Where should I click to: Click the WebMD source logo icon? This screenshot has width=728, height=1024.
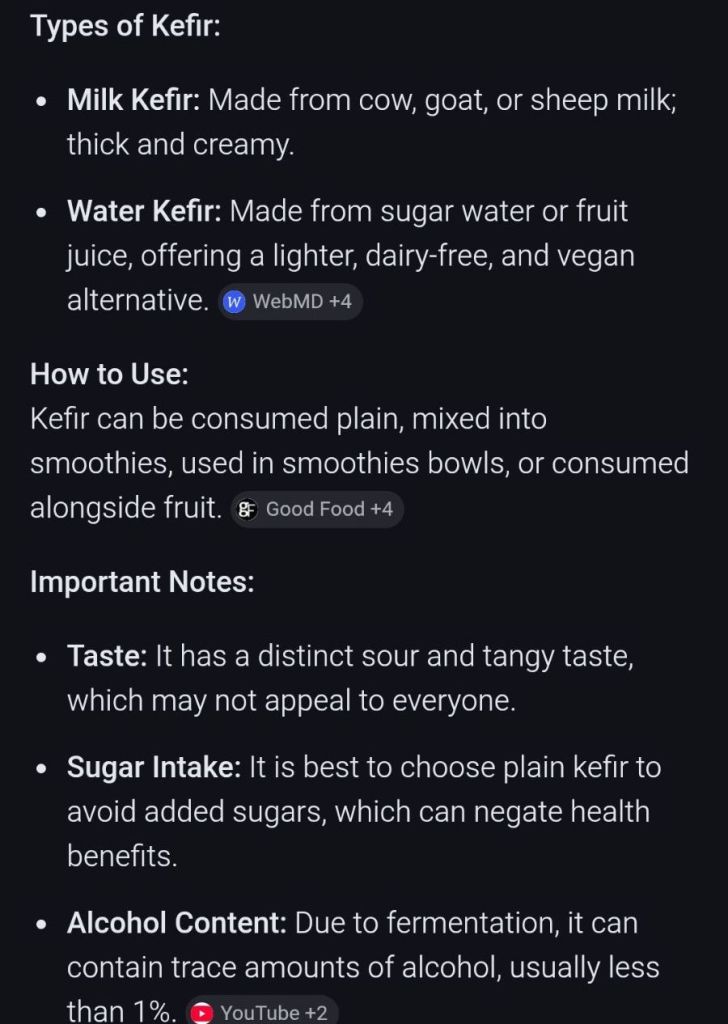[x=235, y=301]
